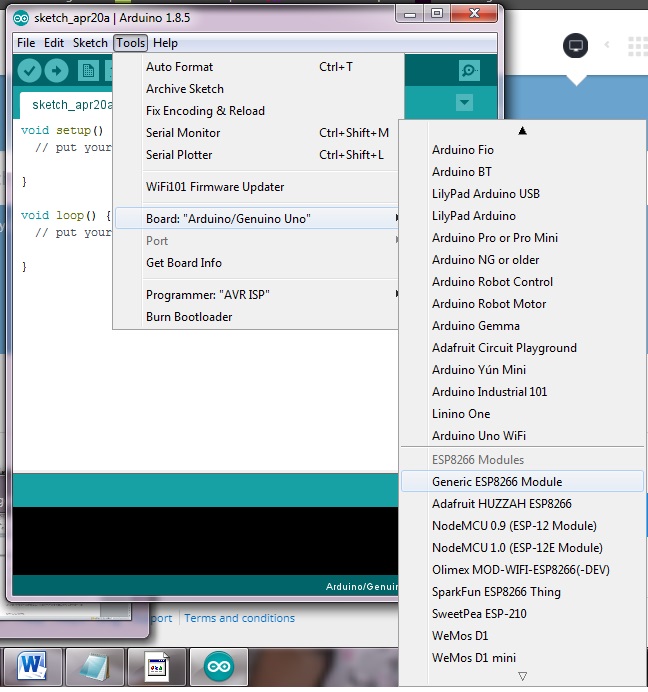The height and width of the screenshot is (692, 648).
Task: Select Adafruit Circuit Playground
Action: [522, 349]
